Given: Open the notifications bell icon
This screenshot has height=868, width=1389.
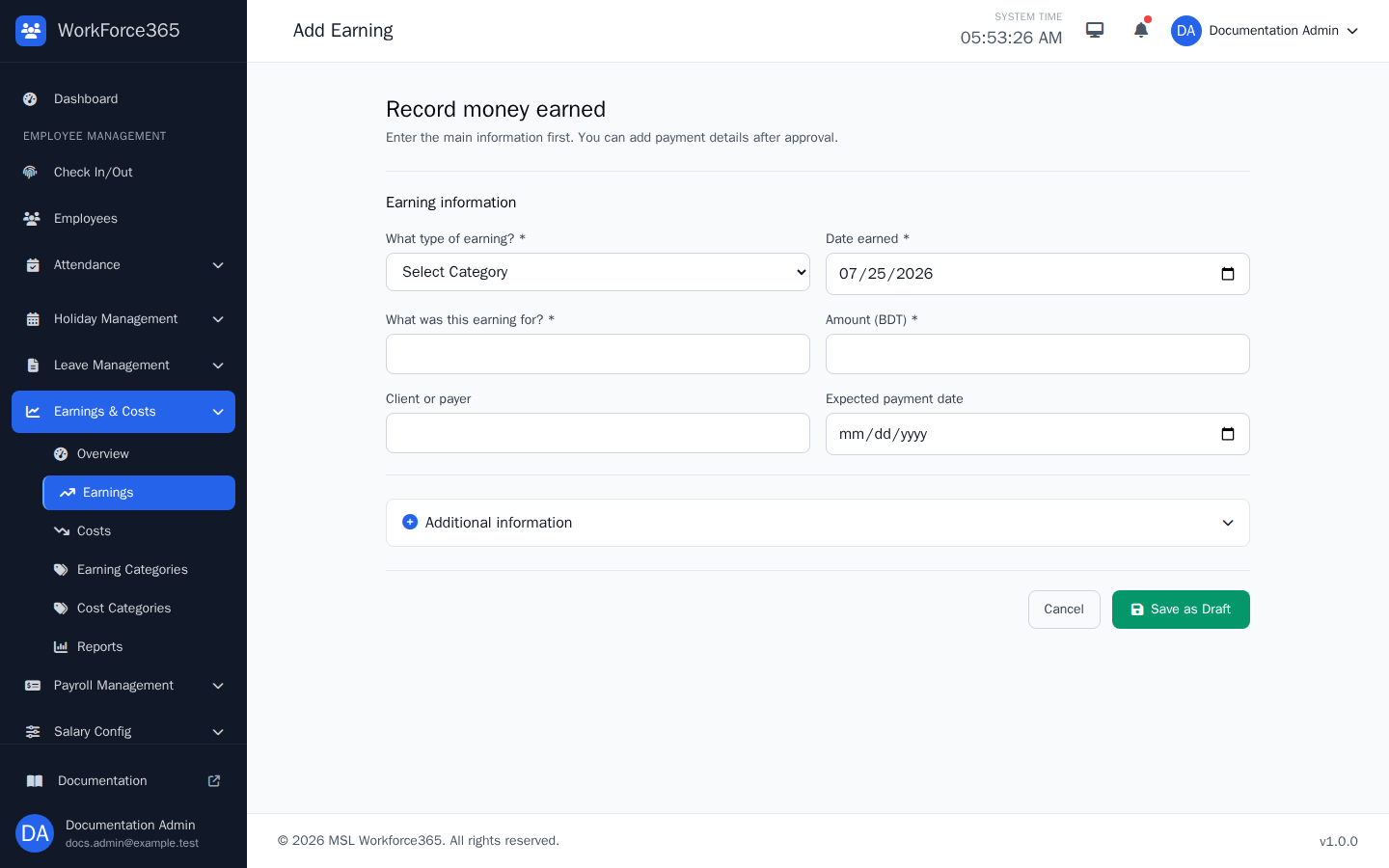Looking at the screenshot, I should [1141, 30].
